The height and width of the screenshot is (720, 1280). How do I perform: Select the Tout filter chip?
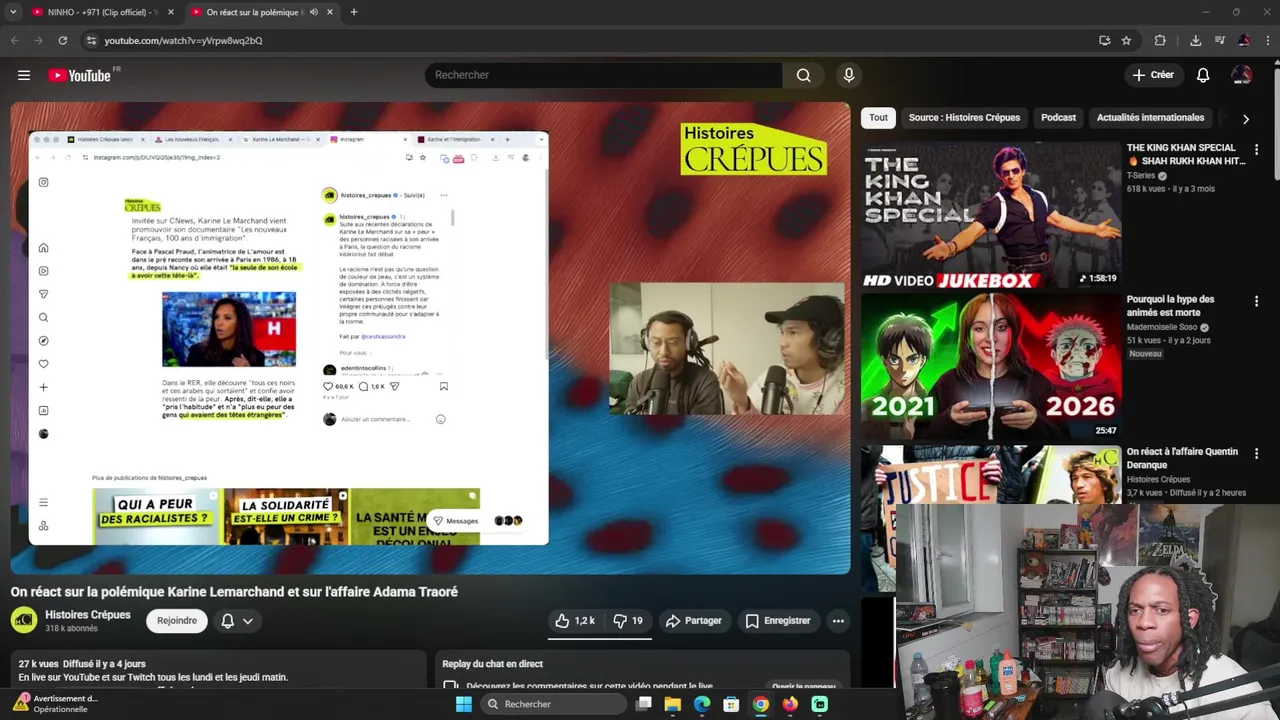[x=878, y=117]
